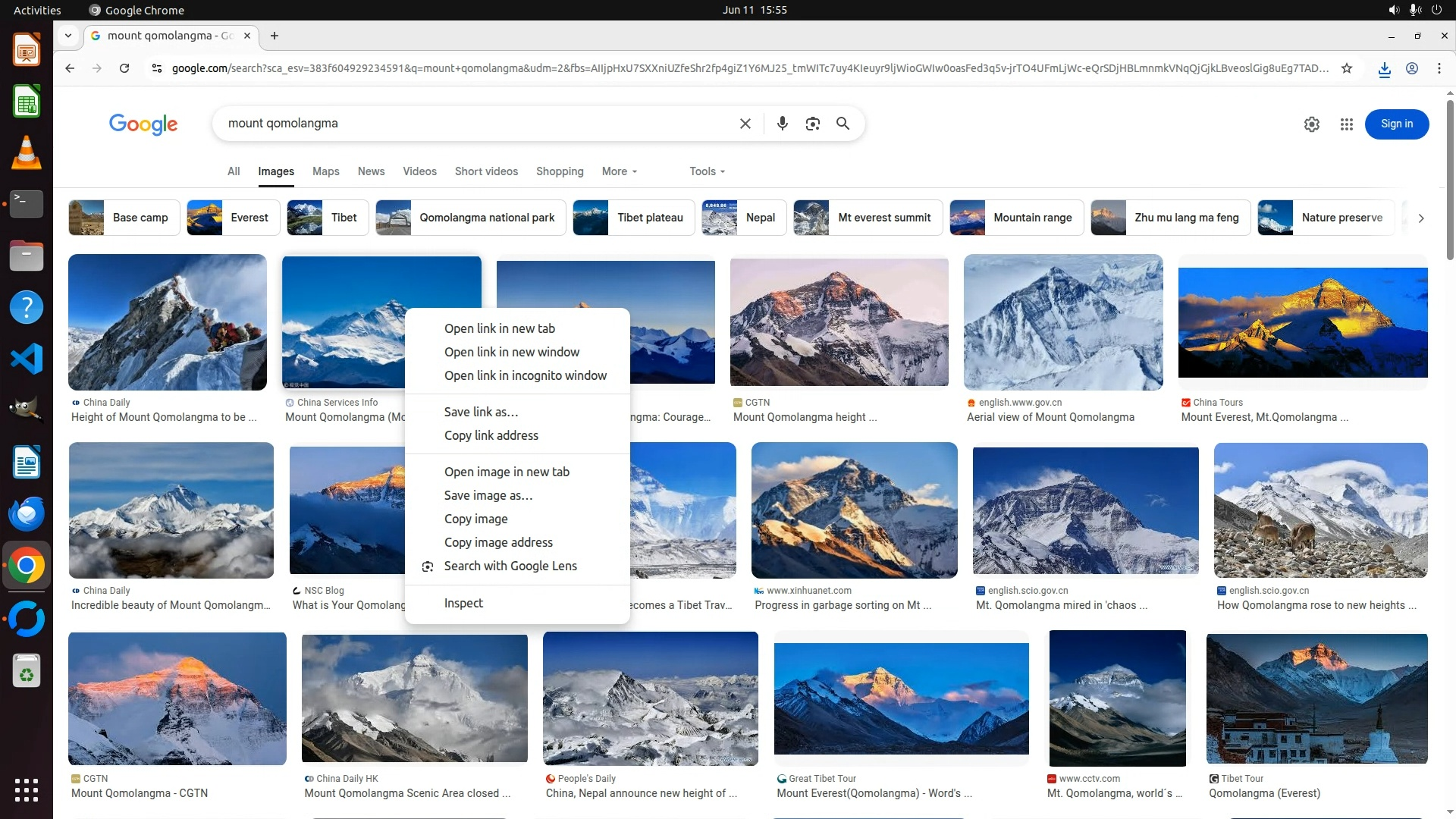Click the voice search microphone icon
1456x819 pixels.
coord(782,124)
